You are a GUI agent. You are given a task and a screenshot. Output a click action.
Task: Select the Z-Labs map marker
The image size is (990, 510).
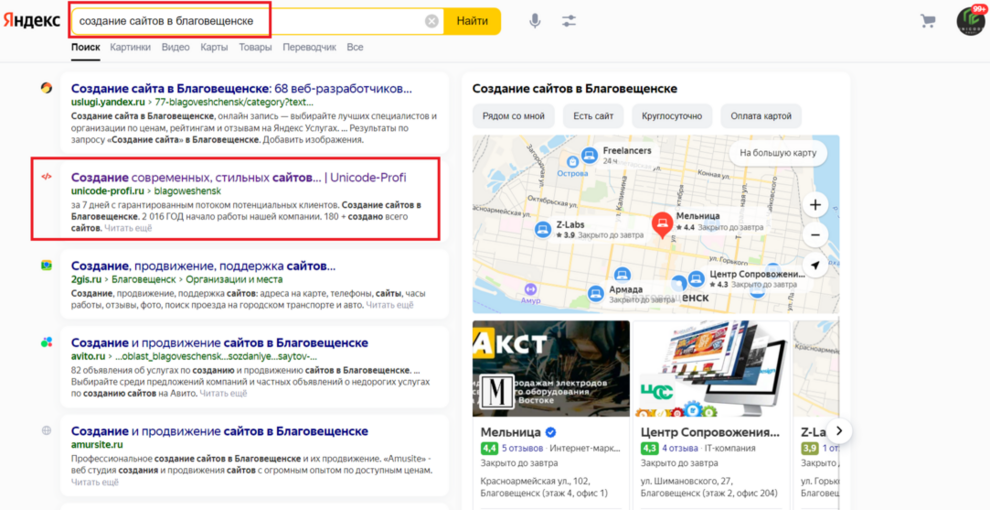541,230
